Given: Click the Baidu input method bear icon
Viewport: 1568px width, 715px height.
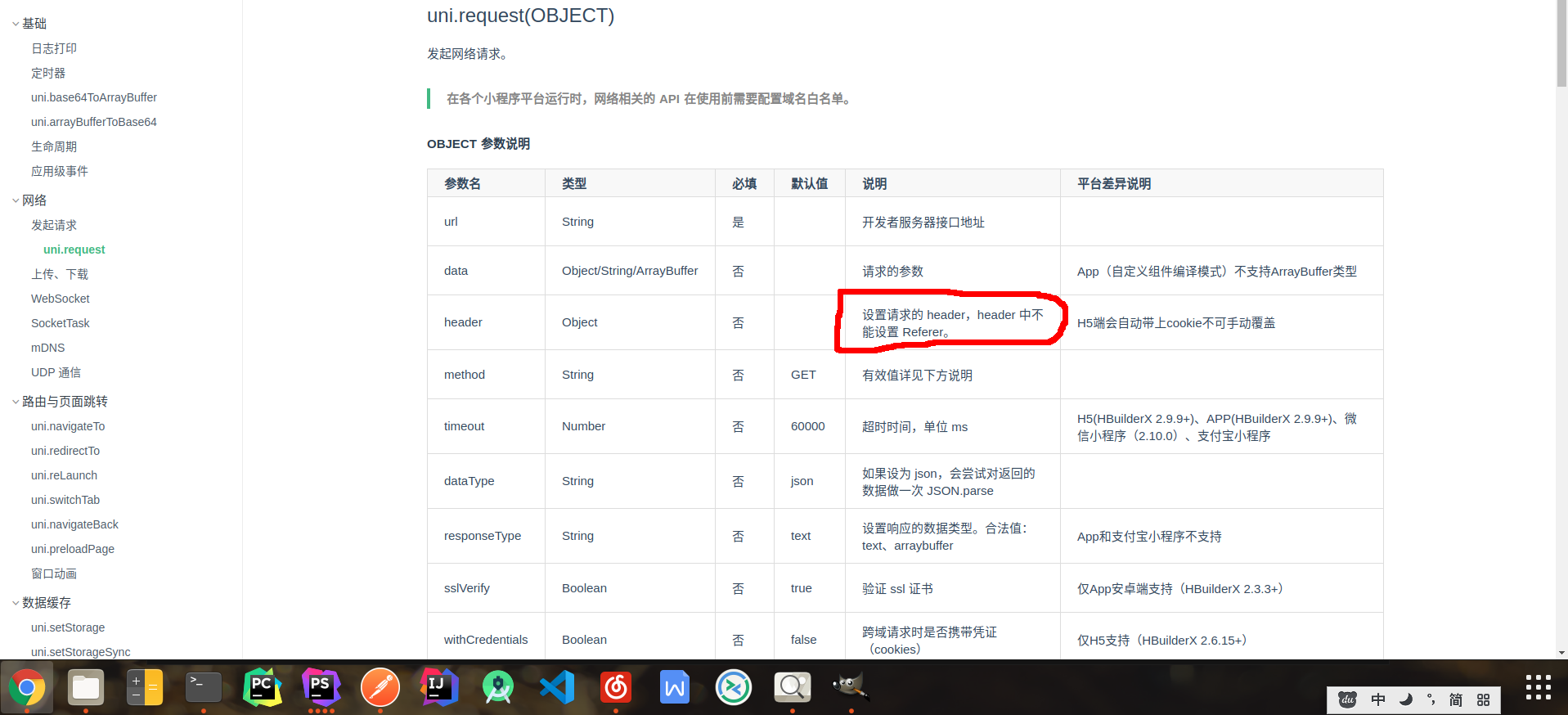Looking at the screenshot, I should coord(1347,699).
